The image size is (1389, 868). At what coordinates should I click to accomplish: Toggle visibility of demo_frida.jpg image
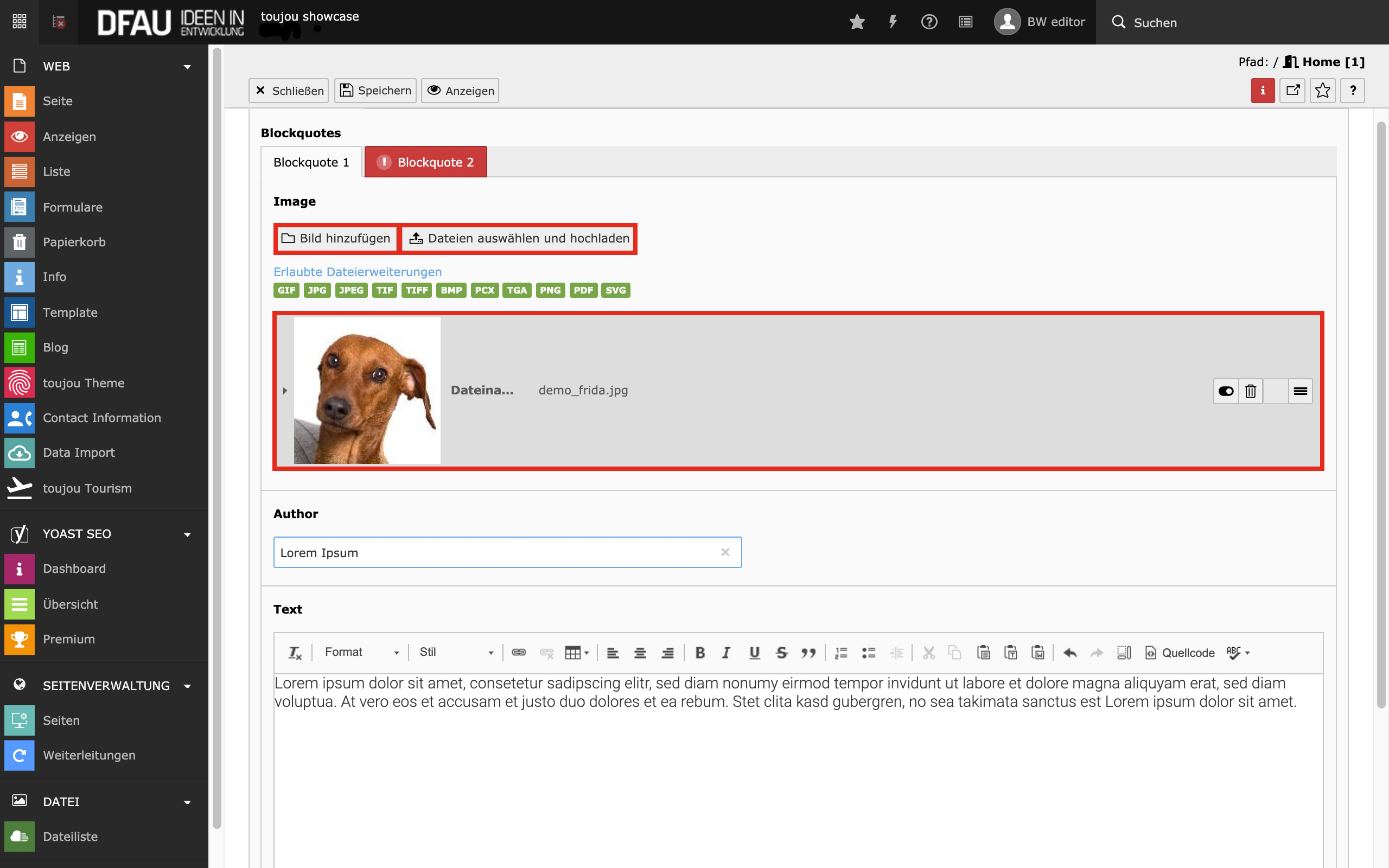pos(1226,392)
